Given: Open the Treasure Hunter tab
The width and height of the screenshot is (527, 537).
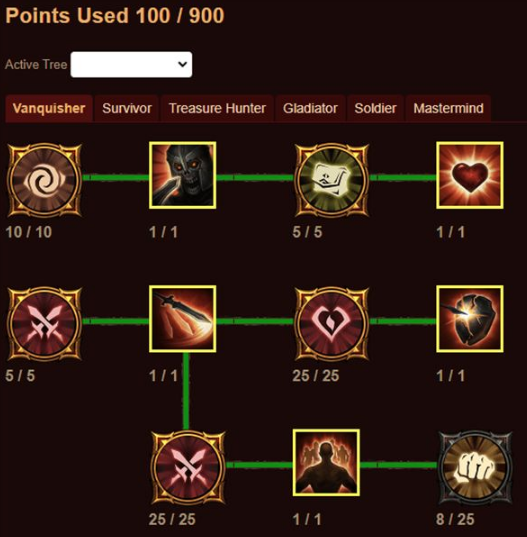Looking at the screenshot, I should click(x=217, y=108).
